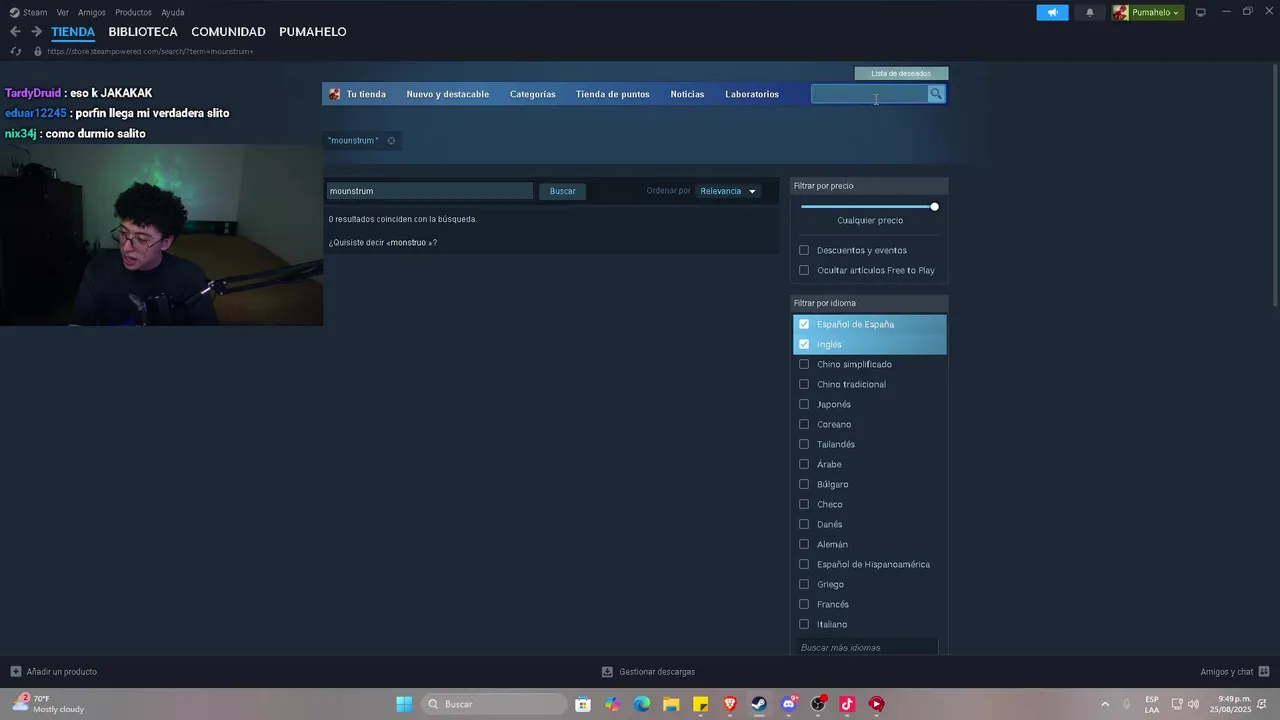Collapse the Filtrar por idioma section

point(868,303)
